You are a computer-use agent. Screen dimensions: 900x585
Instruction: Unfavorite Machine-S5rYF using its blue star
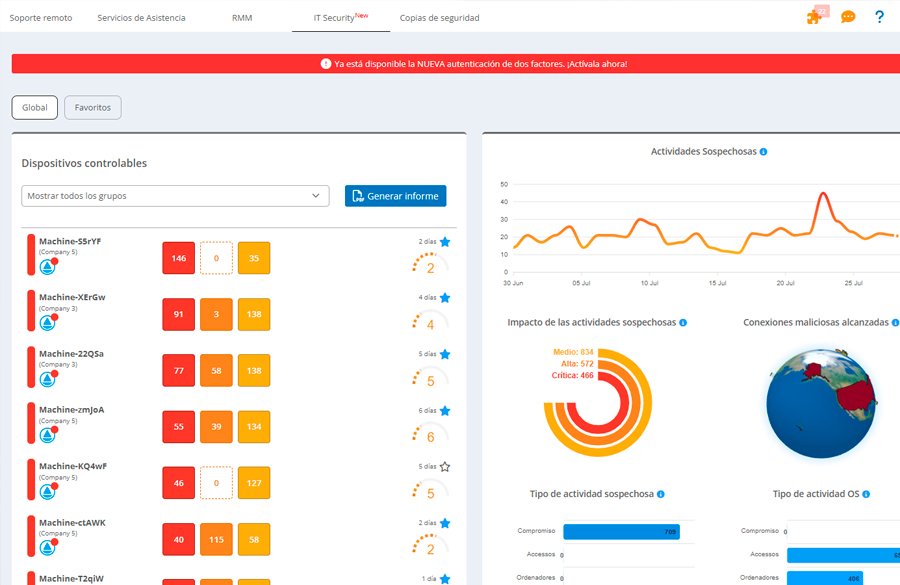[445, 242]
